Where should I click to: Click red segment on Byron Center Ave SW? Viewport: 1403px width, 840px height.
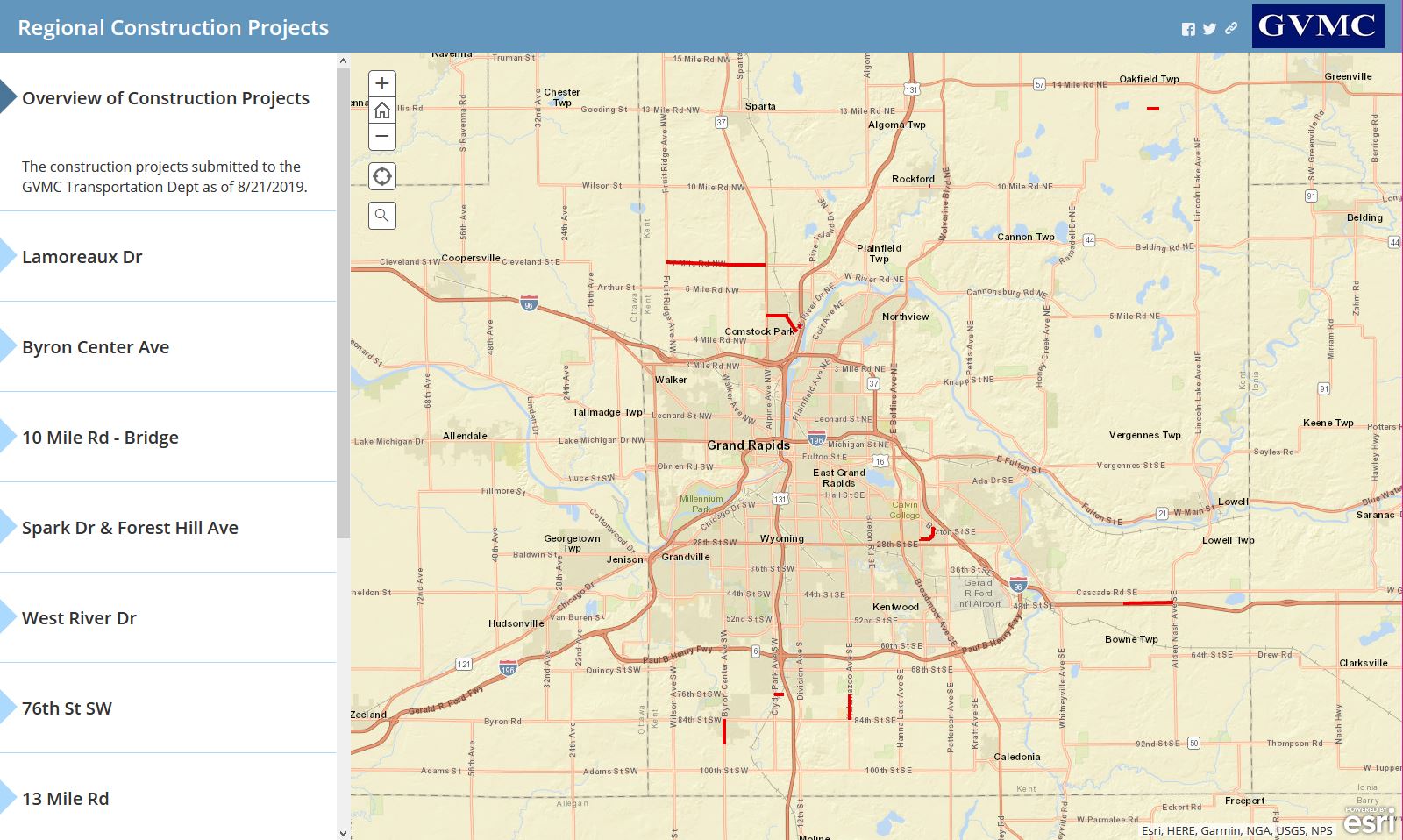coord(724,730)
